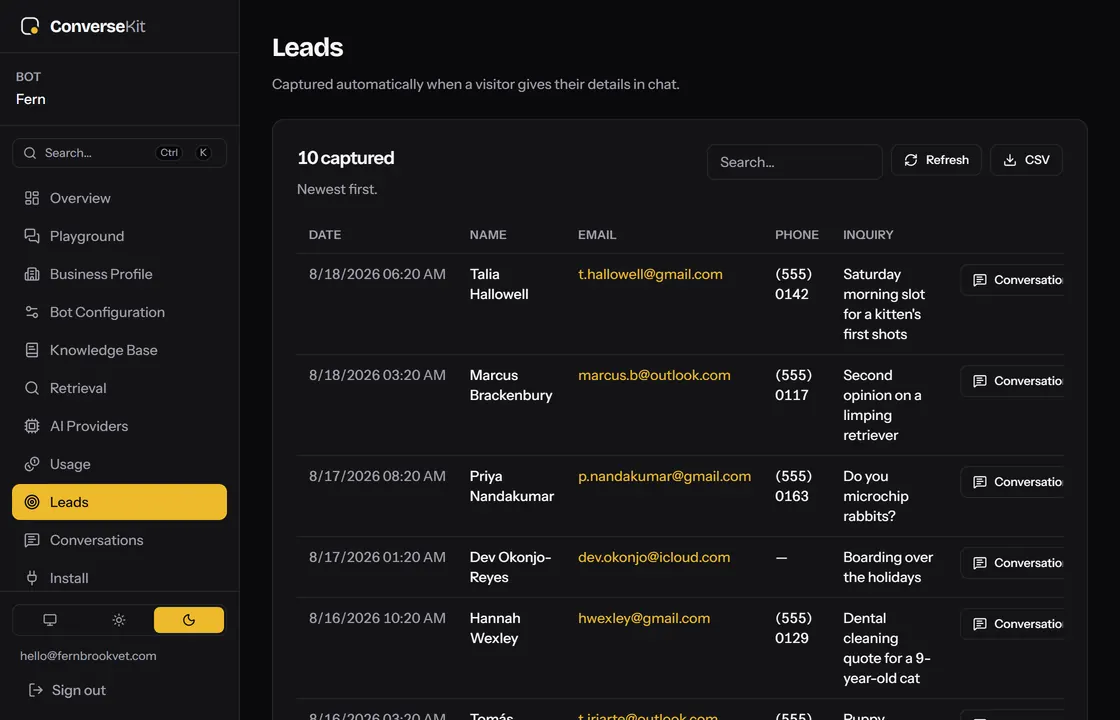Click the EMAIL column header
Screen dimensions: 1120x720
pyautogui.click(x=597, y=235)
